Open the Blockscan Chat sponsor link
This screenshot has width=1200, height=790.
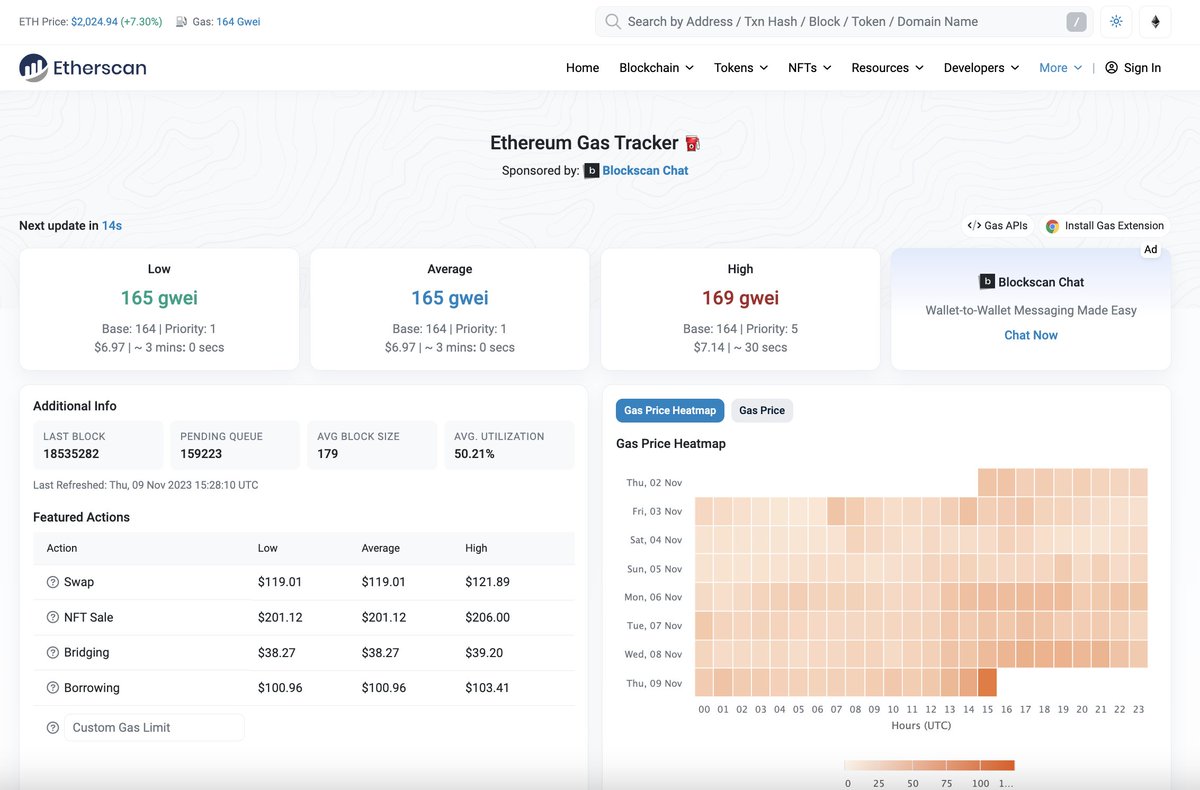coord(645,171)
